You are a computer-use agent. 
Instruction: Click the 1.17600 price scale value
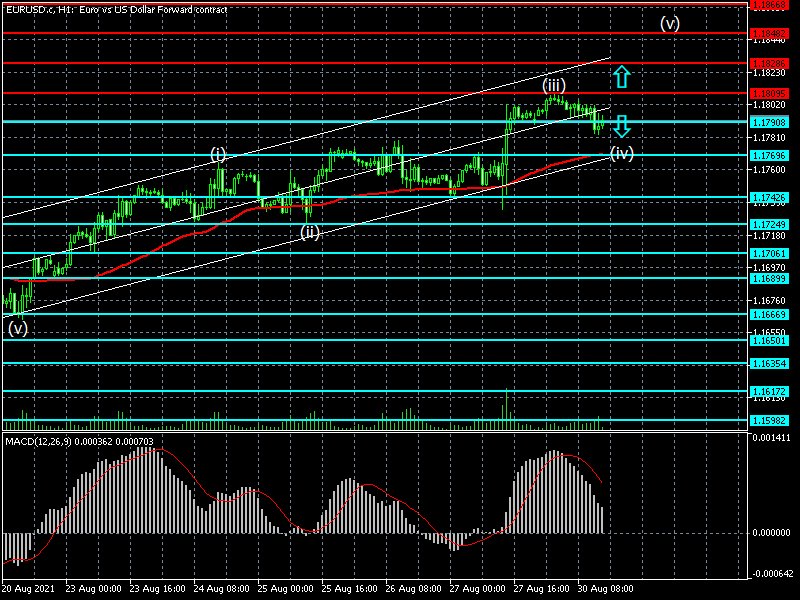(769, 170)
